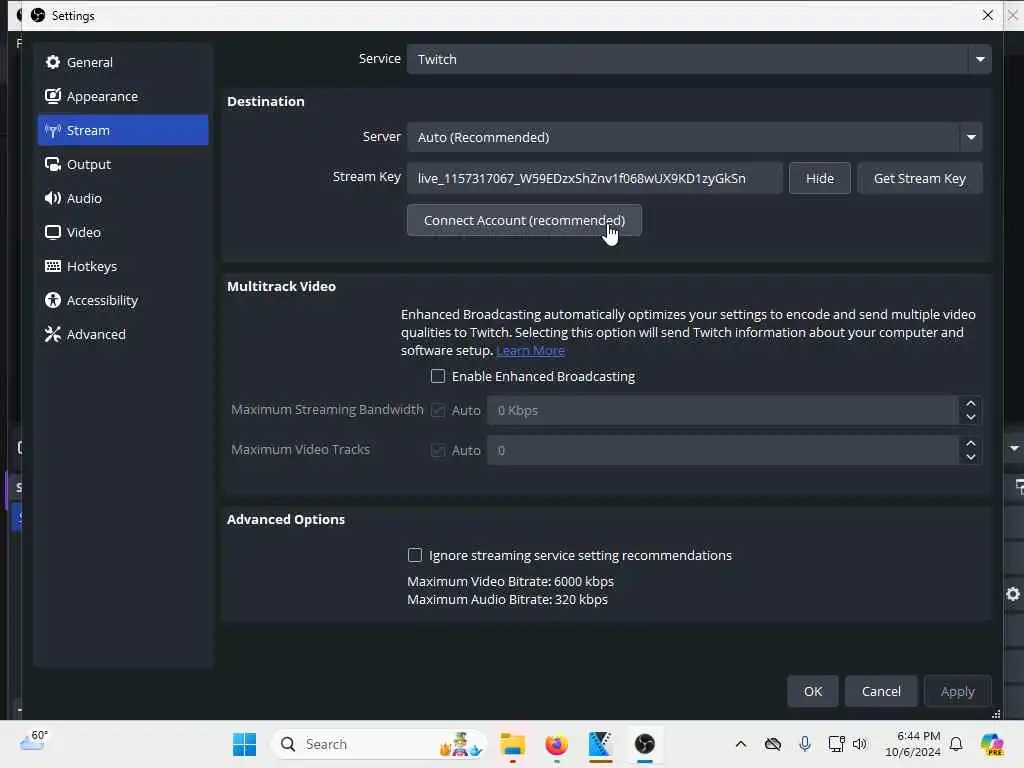
Task: Switch to Accessibility settings tab
Action: (x=123, y=300)
